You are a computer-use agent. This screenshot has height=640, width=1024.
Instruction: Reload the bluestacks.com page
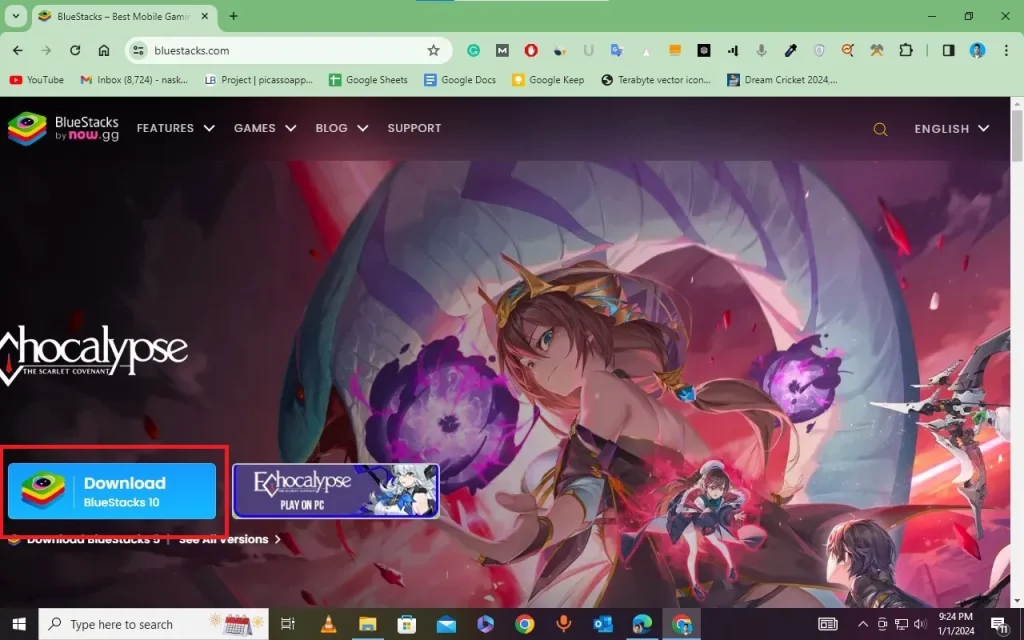(x=75, y=50)
